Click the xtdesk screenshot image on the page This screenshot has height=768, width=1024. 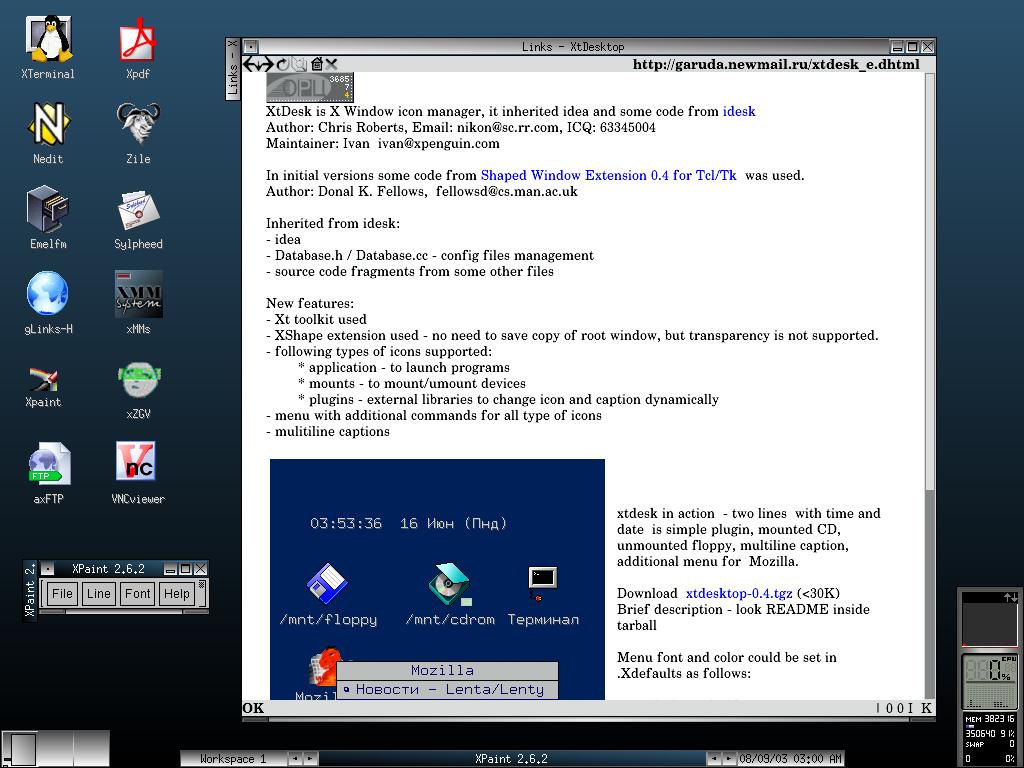tap(437, 579)
